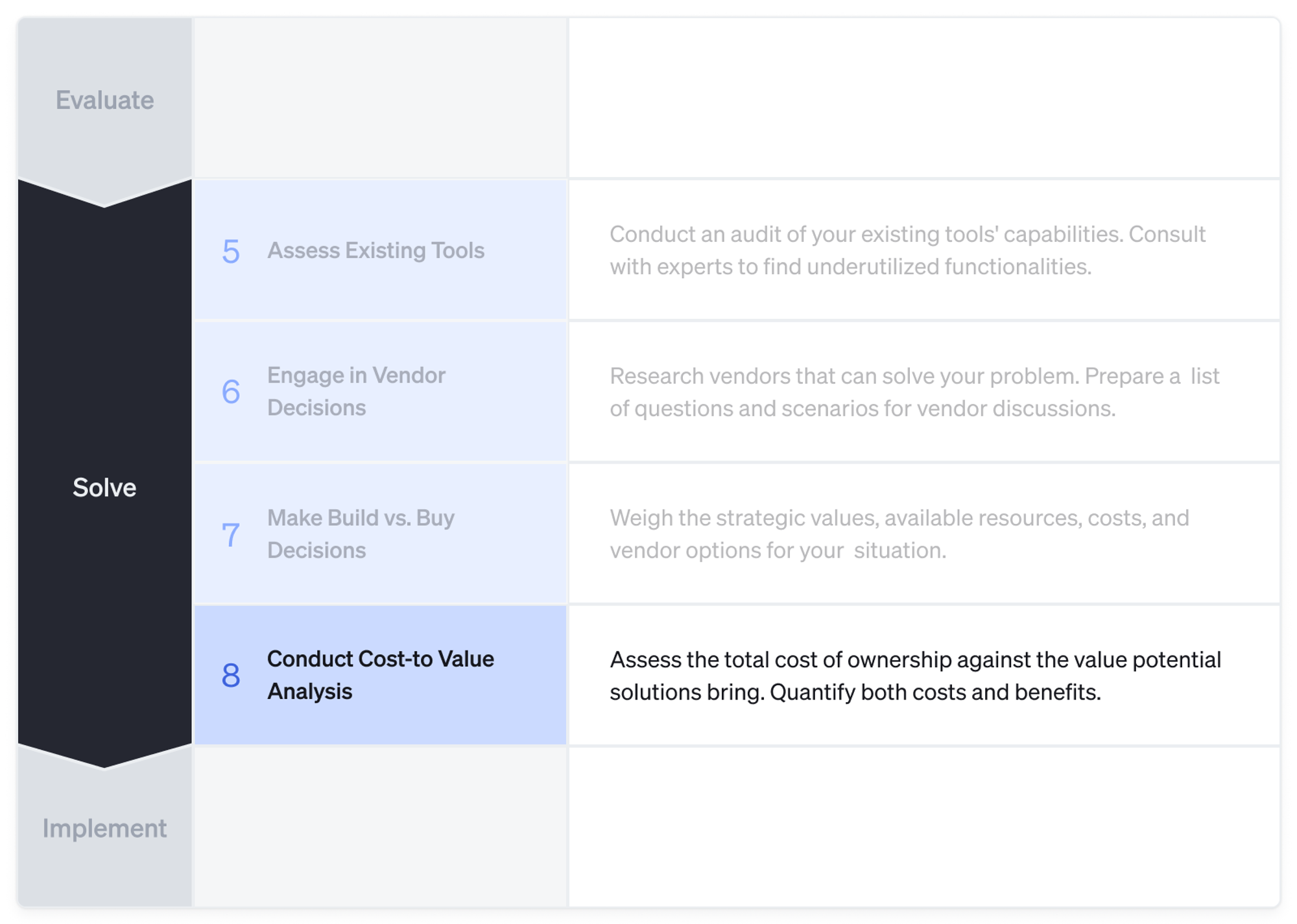The image size is (1297, 924).
Task: Switch to the Implement stage label
Action: pyautogui.click(x=104, y=828)
